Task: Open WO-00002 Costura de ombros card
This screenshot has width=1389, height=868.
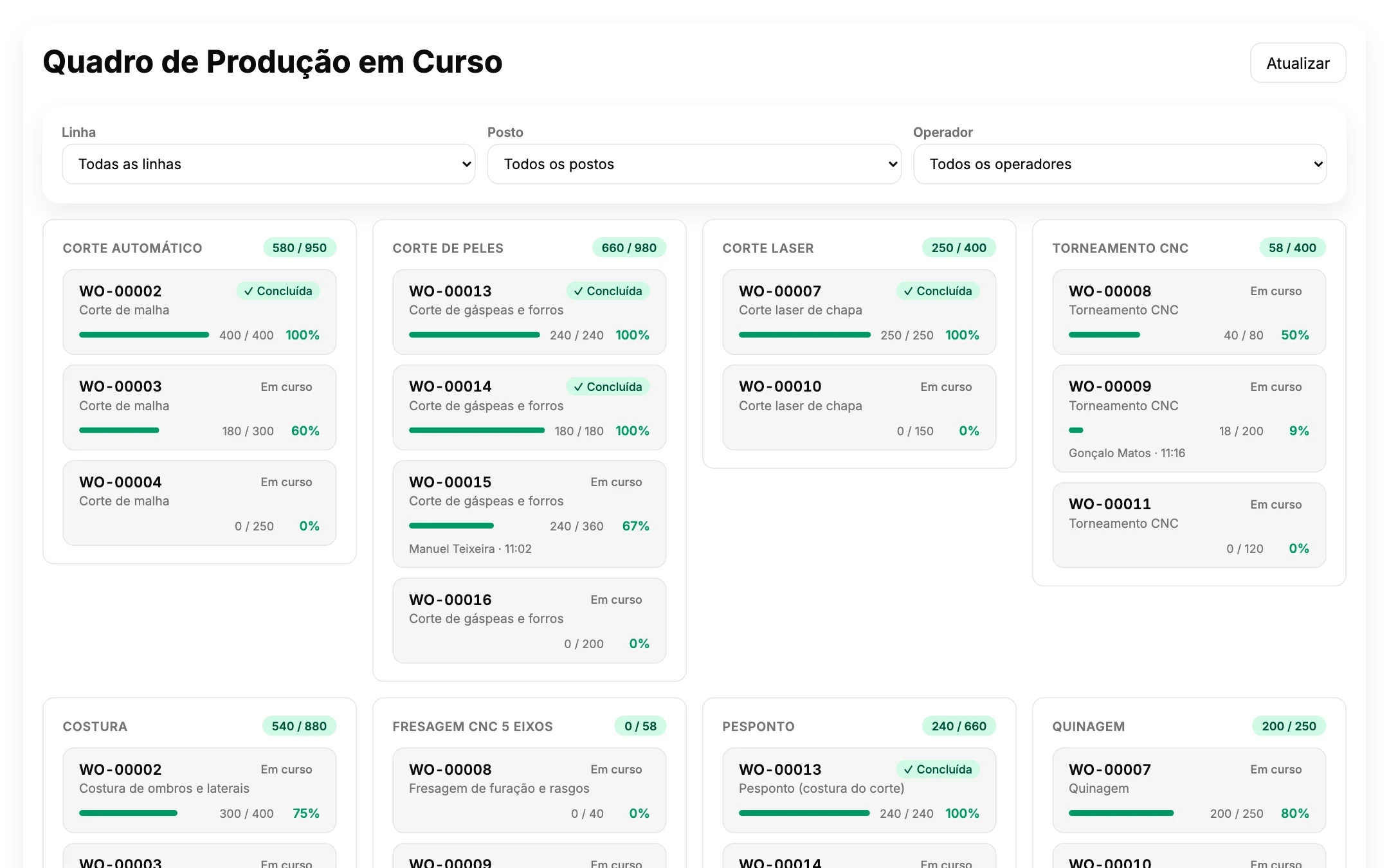Action: [199, 790]
